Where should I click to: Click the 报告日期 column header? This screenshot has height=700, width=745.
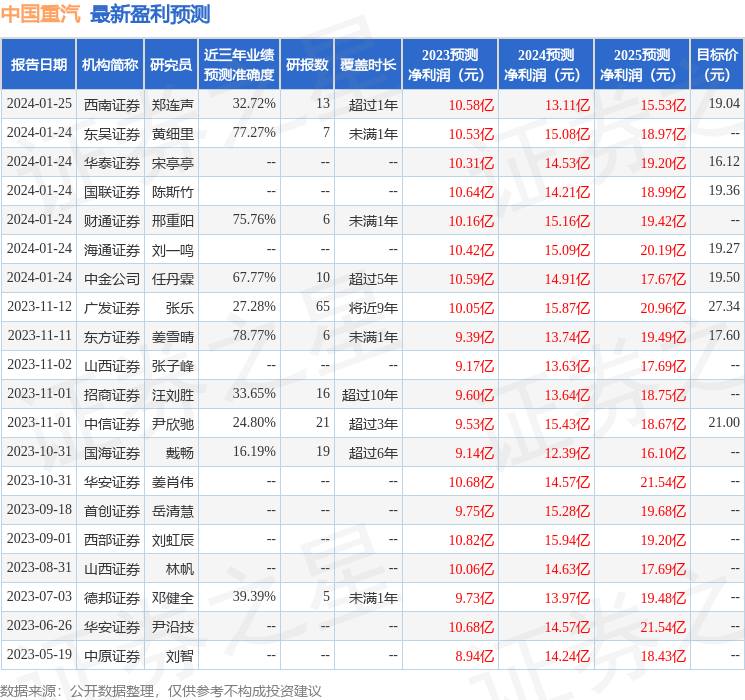(38, 65)
